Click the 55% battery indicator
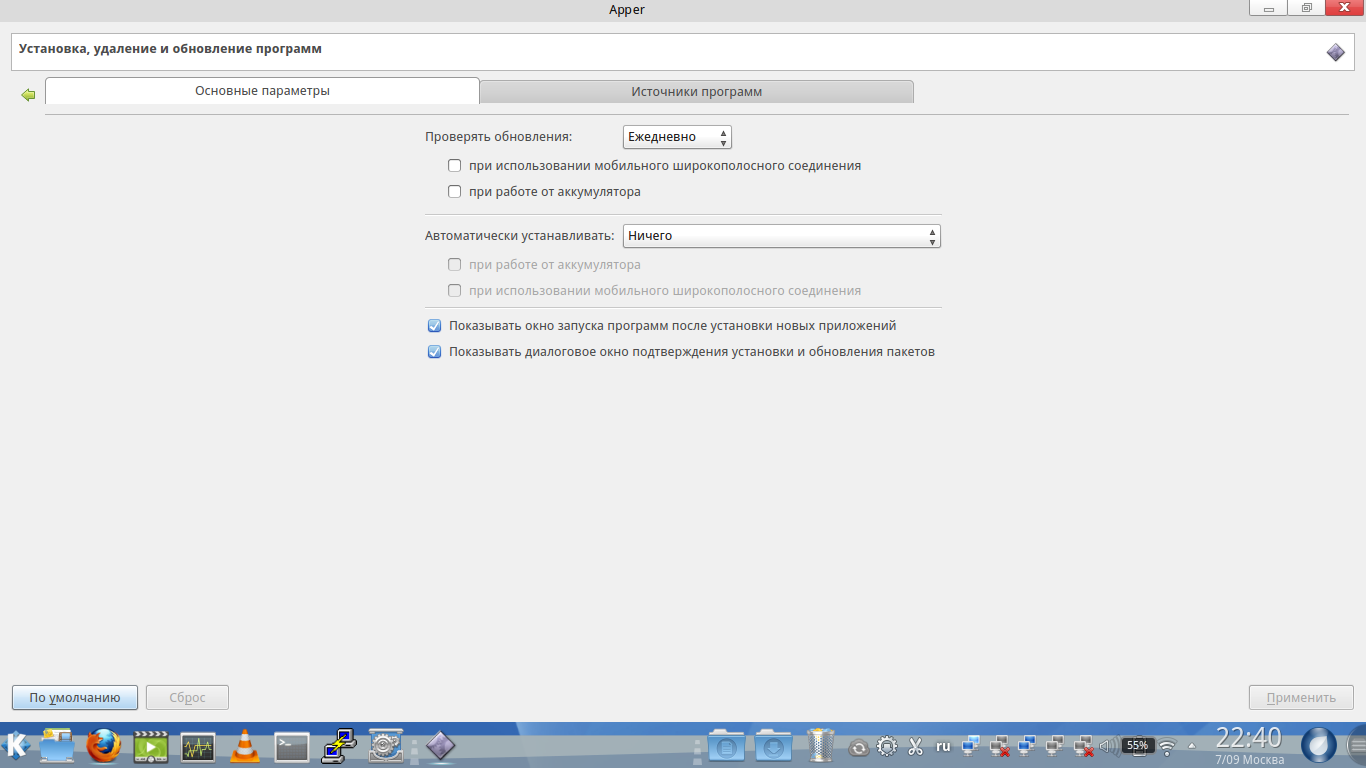1366x768 pixels. (1137, 746)
